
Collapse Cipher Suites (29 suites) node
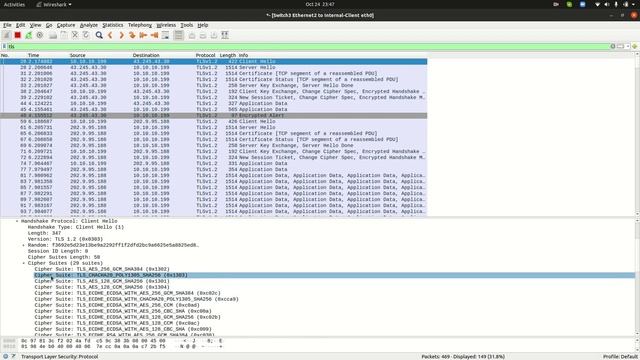pyautogui.click(x=24, y=263)
